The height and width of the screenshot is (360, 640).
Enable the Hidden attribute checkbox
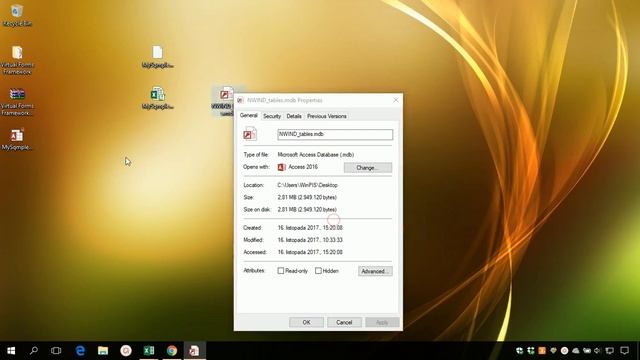pos(318,271)
